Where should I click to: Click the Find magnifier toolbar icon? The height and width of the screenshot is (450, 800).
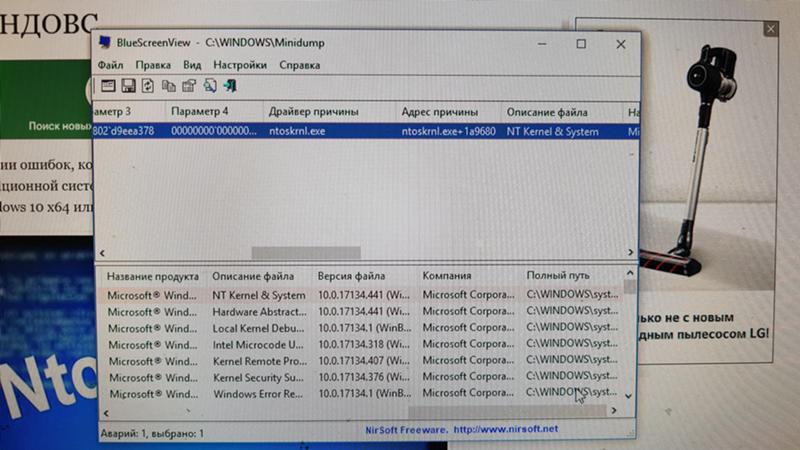210,86
